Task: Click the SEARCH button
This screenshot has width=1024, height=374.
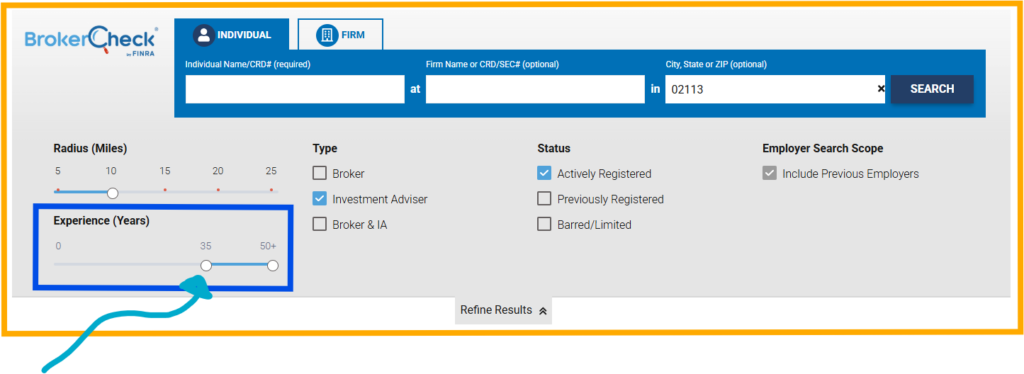Action: click(932, 89)
